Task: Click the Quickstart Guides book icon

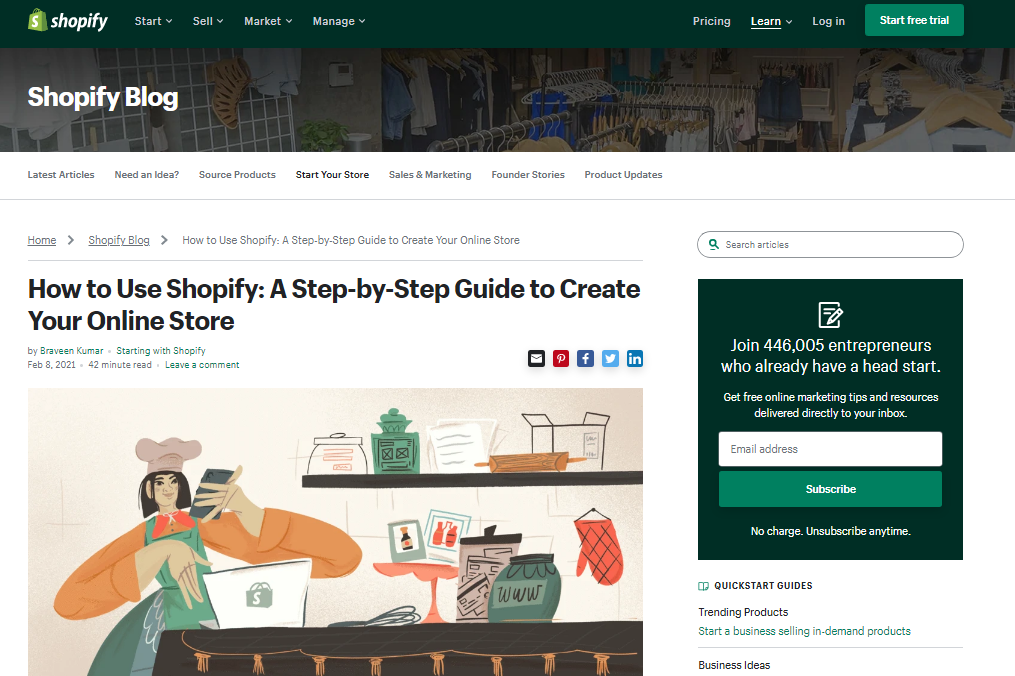Action: coord(704,586)
